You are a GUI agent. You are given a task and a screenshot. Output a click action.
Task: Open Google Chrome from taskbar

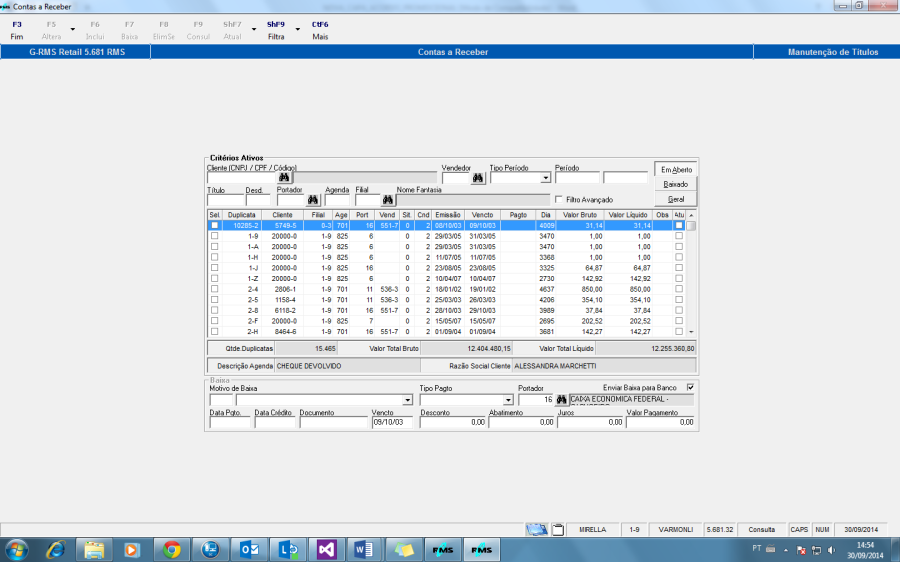171,549
